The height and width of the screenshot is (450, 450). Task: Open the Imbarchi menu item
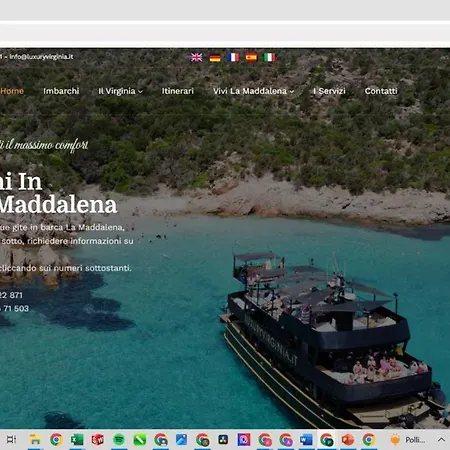61,91
